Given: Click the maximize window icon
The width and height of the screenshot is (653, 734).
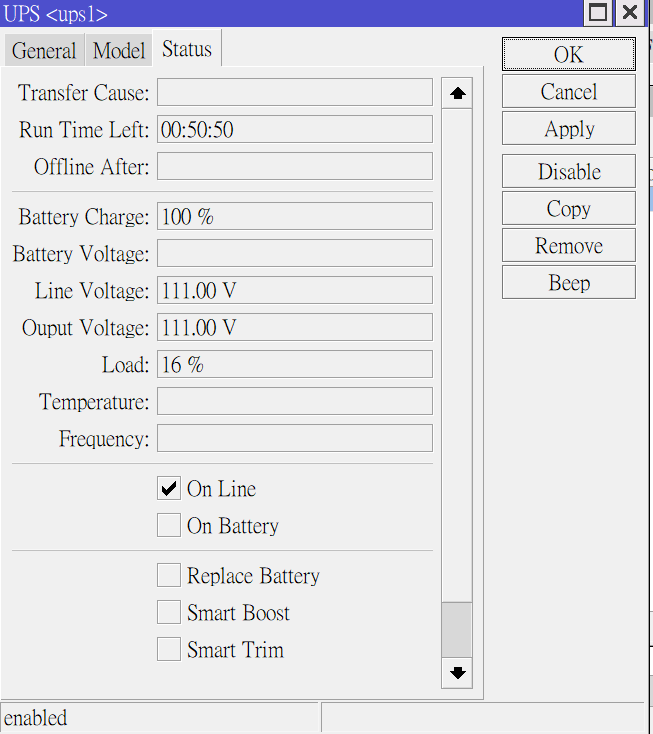Looking at the screenshot, I should (598, 12).
